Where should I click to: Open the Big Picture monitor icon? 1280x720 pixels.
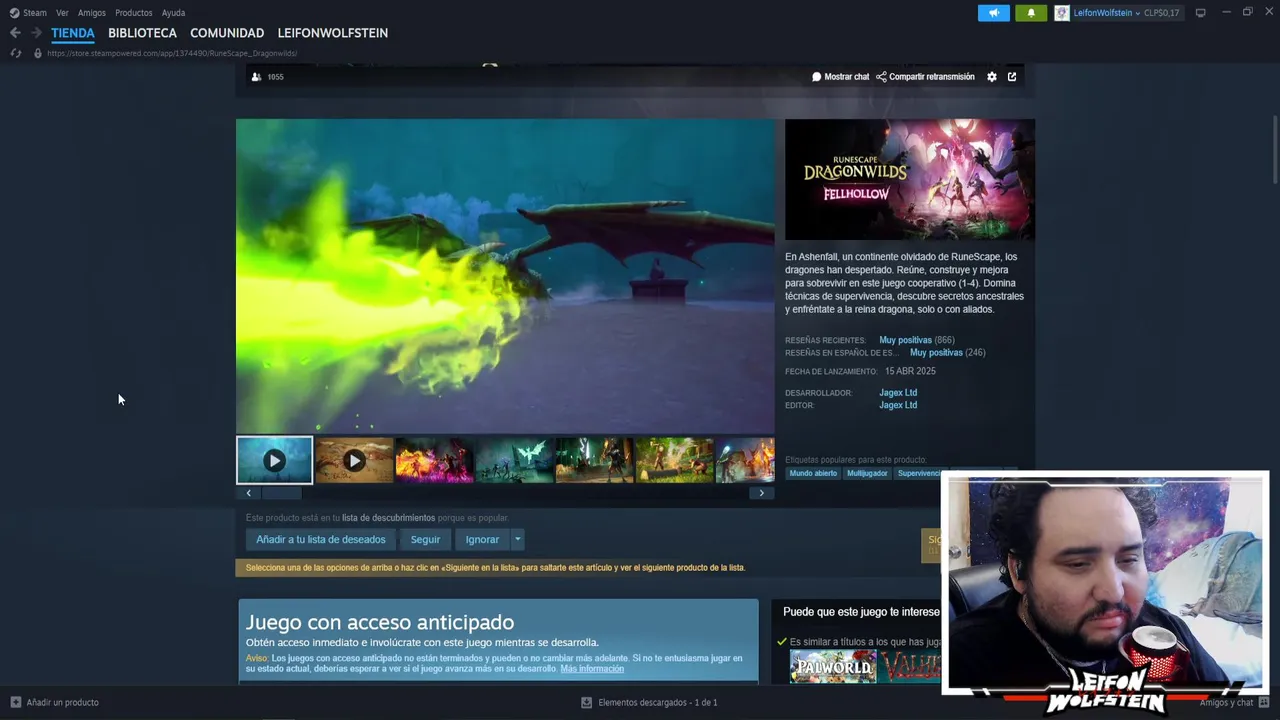(x=1200, y=13)
